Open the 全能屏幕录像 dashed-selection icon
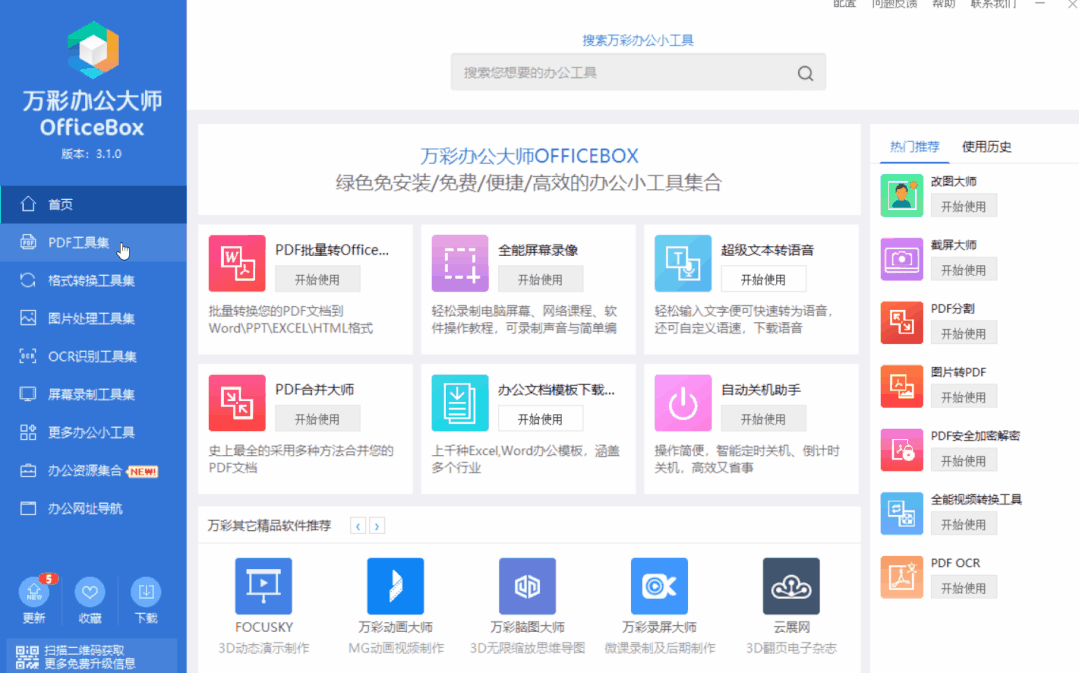The width and height of the screenshot is (1079, 673). coord(460,263)
